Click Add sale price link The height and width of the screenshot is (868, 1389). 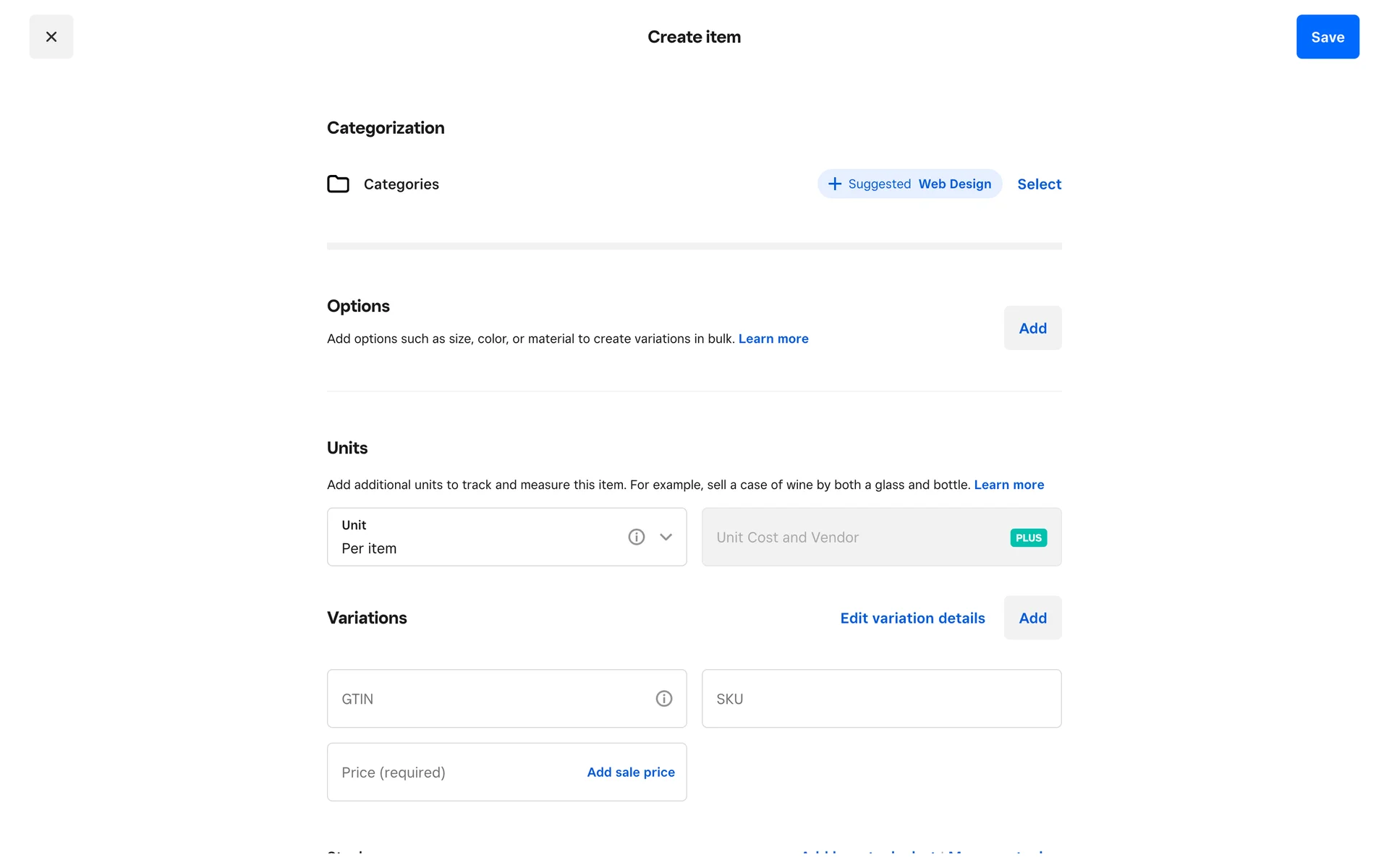tap(631, 773)
